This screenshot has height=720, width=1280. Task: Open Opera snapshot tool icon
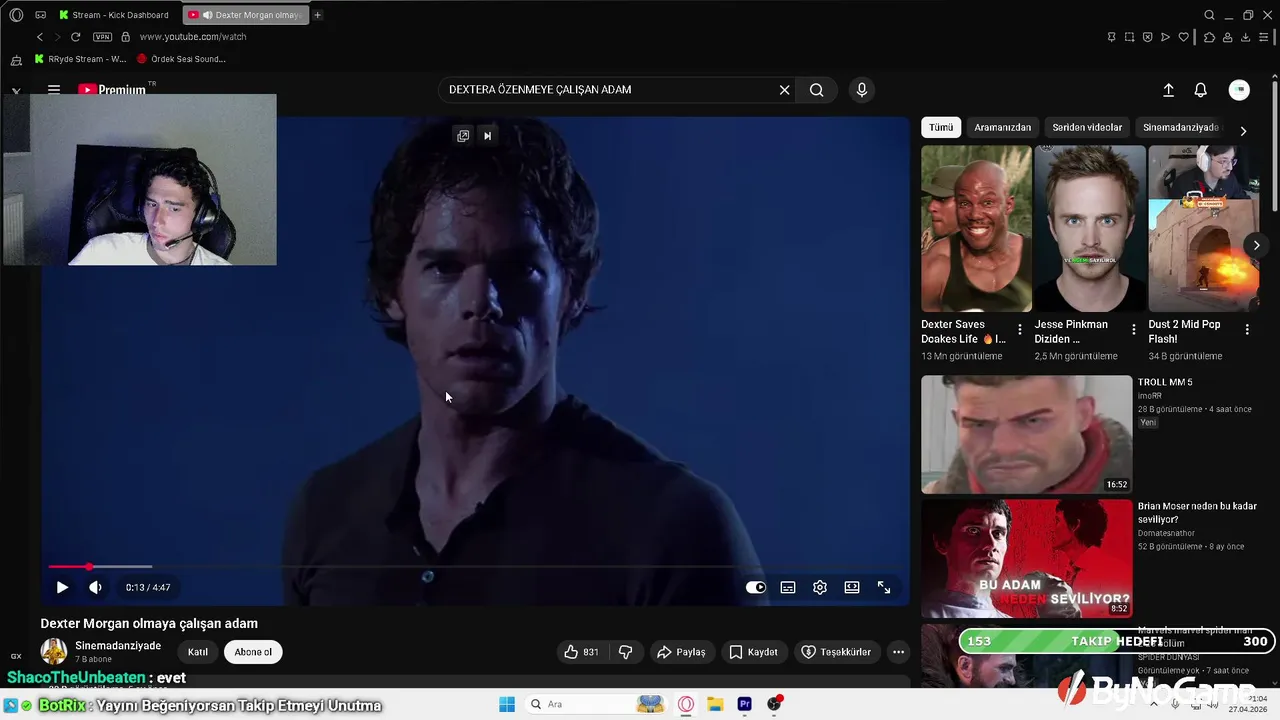point(1129,37)
